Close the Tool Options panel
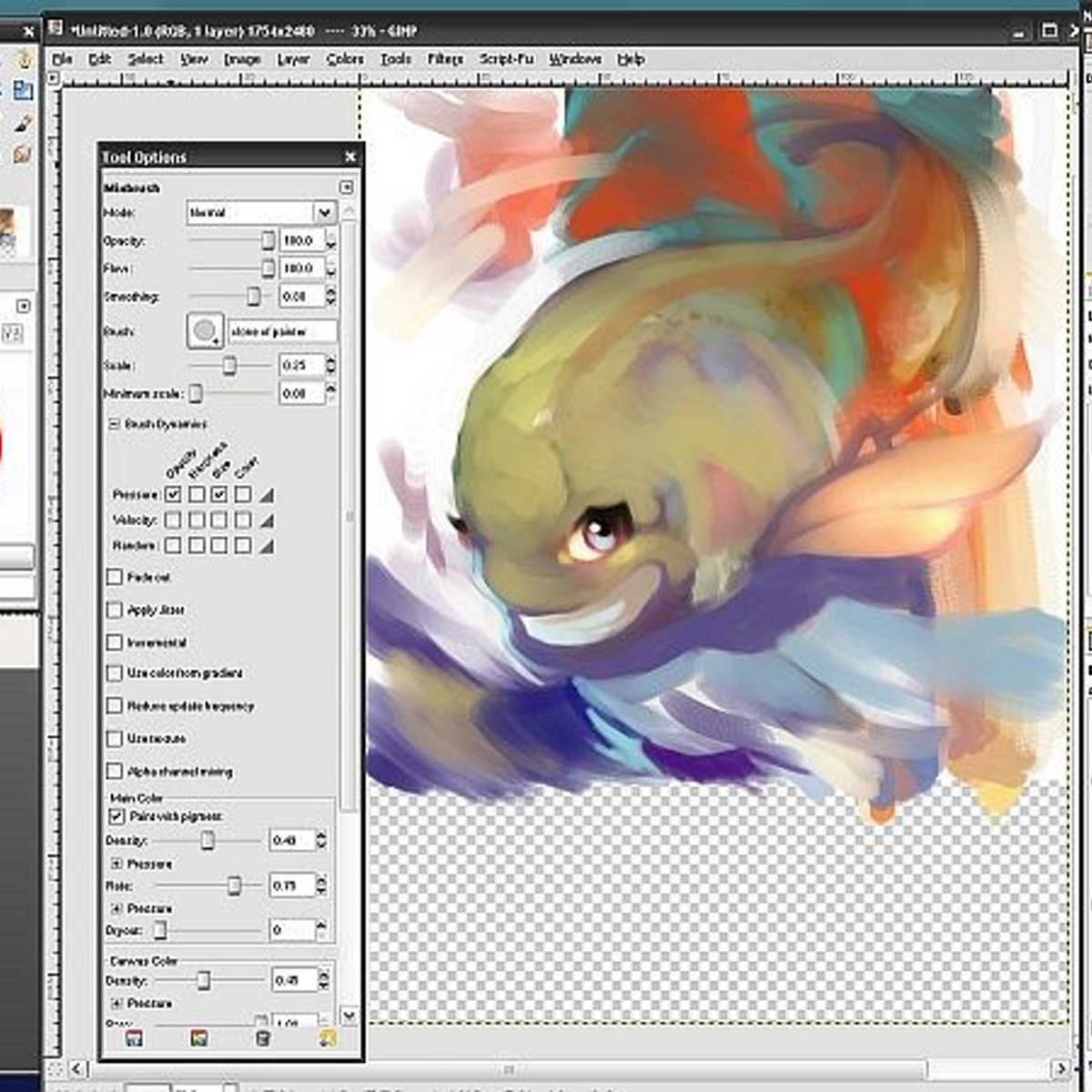1092x1092 pixels. (350, 157)
